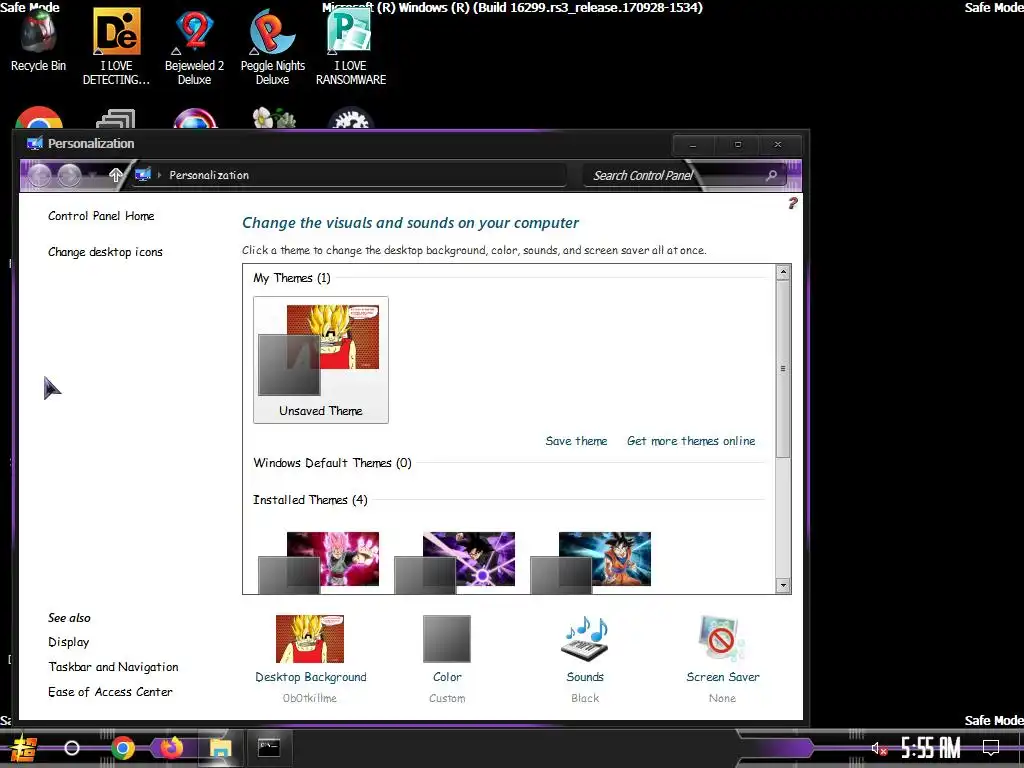Open the I LOVE DETECTING desktop shortcut
The image size is (1024, 768).
click(116, 46)
